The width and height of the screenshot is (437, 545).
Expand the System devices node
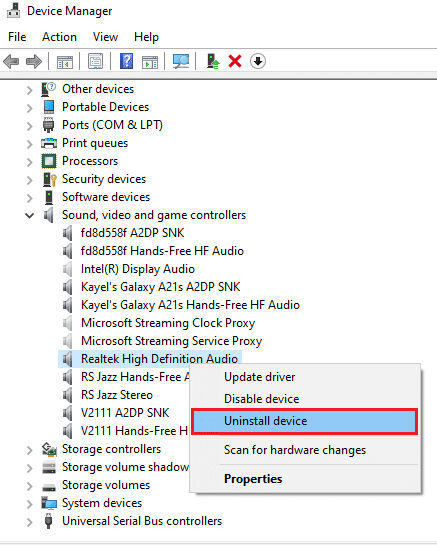click(x=30, y=504)
